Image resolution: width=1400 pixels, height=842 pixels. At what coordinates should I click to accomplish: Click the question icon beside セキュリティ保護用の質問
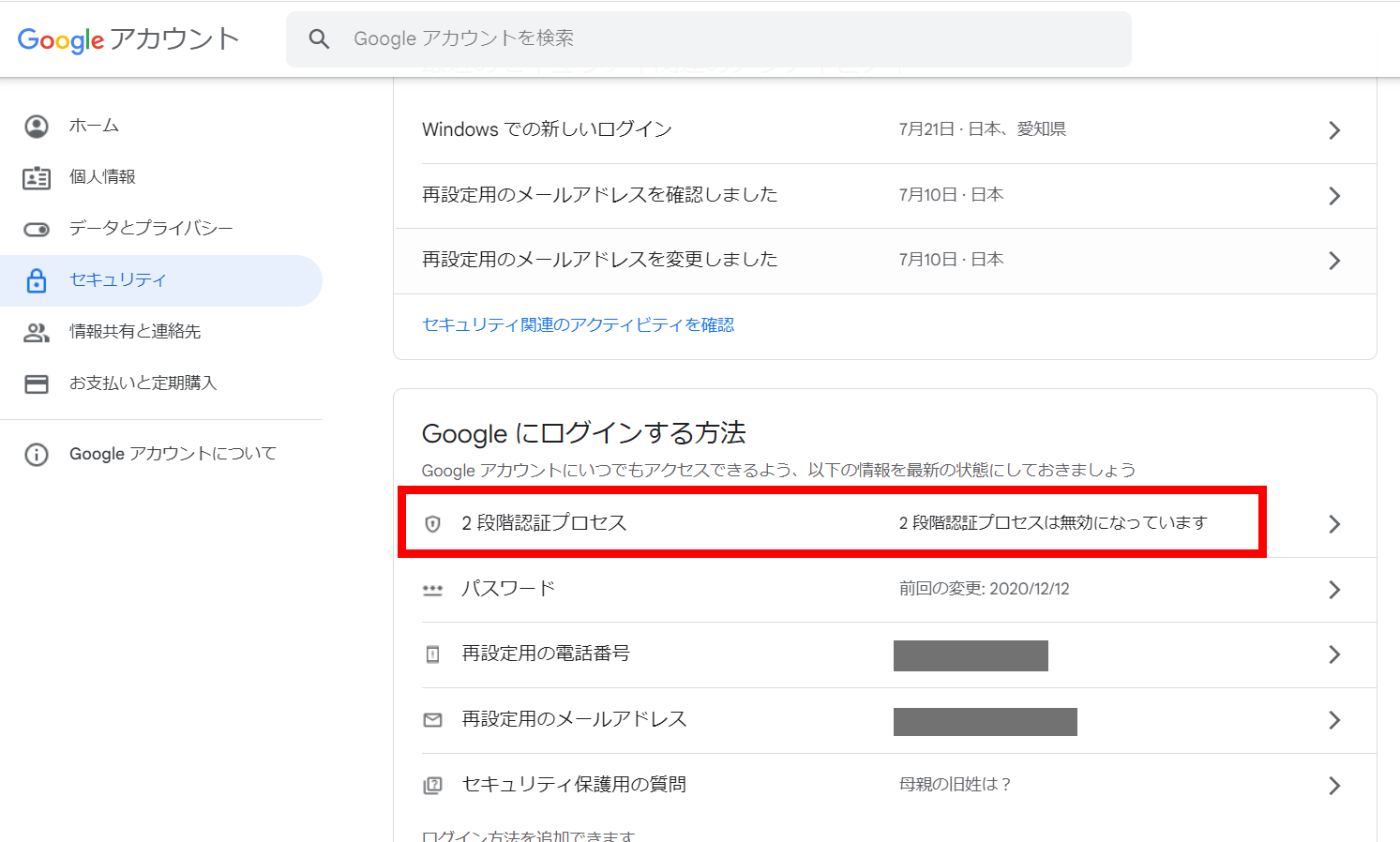[432, 786]
